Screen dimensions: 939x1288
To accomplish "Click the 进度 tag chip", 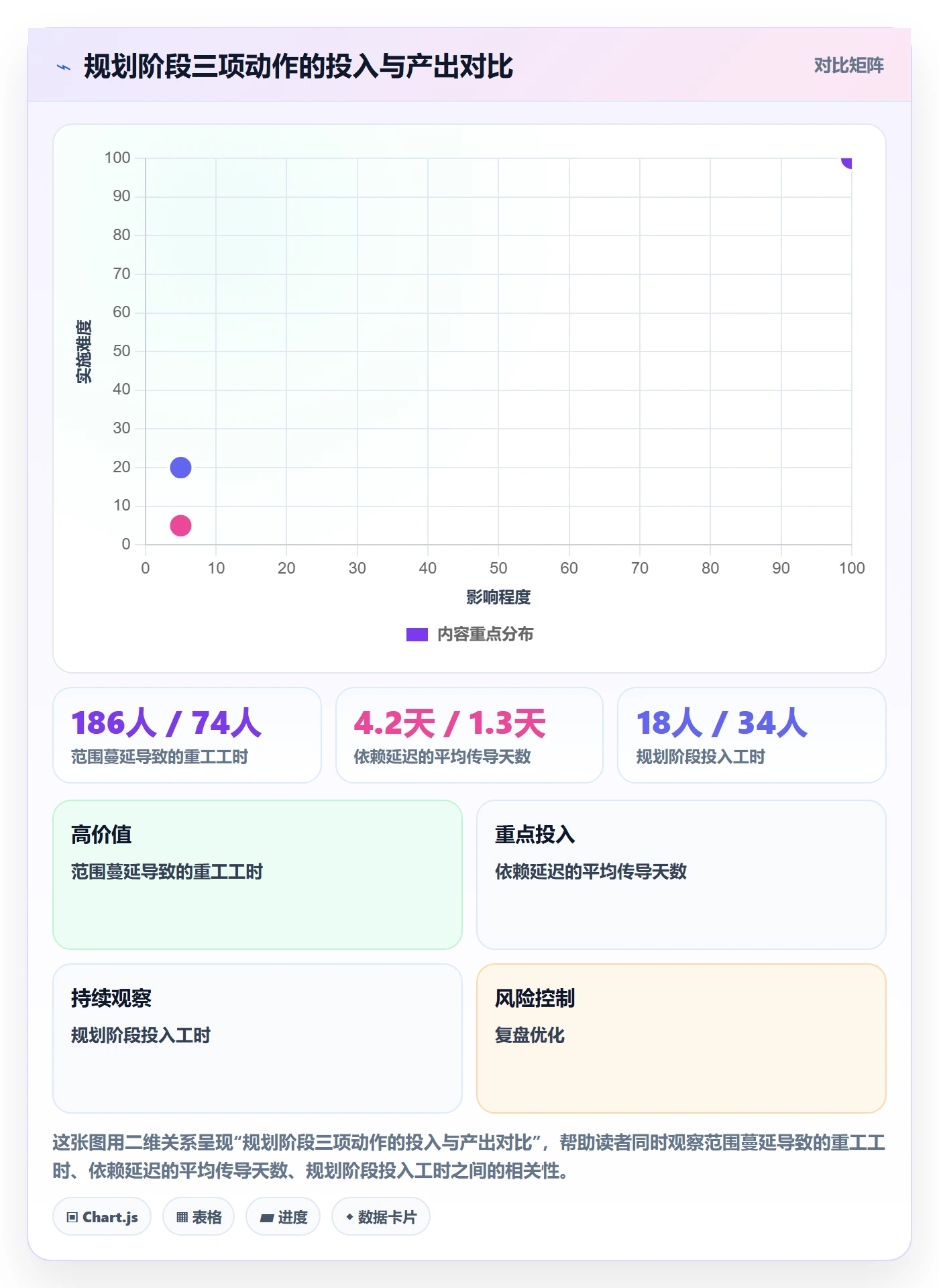I will pyautogui.click(x=283, y=1217).
